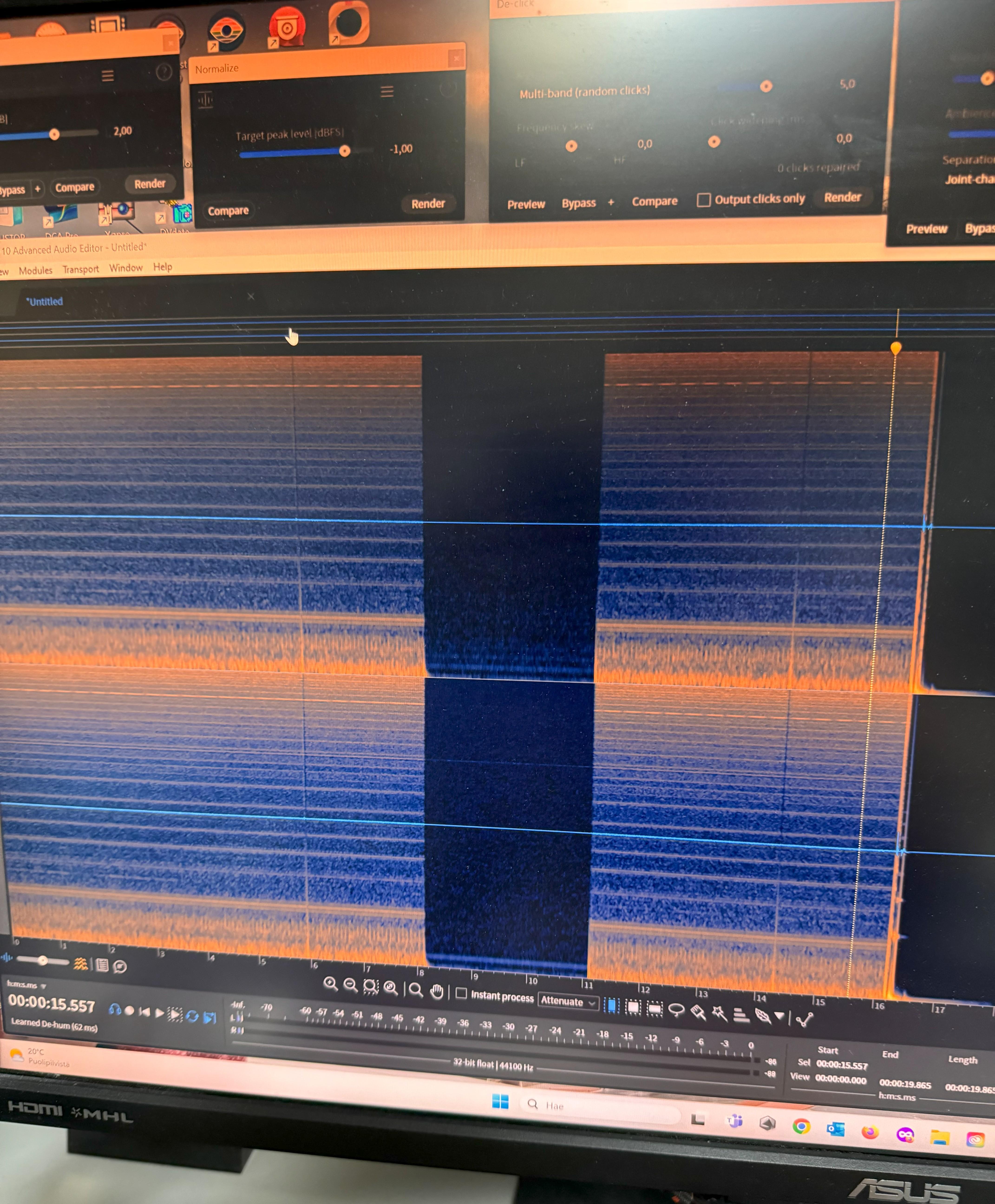
Task: Check the Output clicks only box
Action: pos(703,200)
